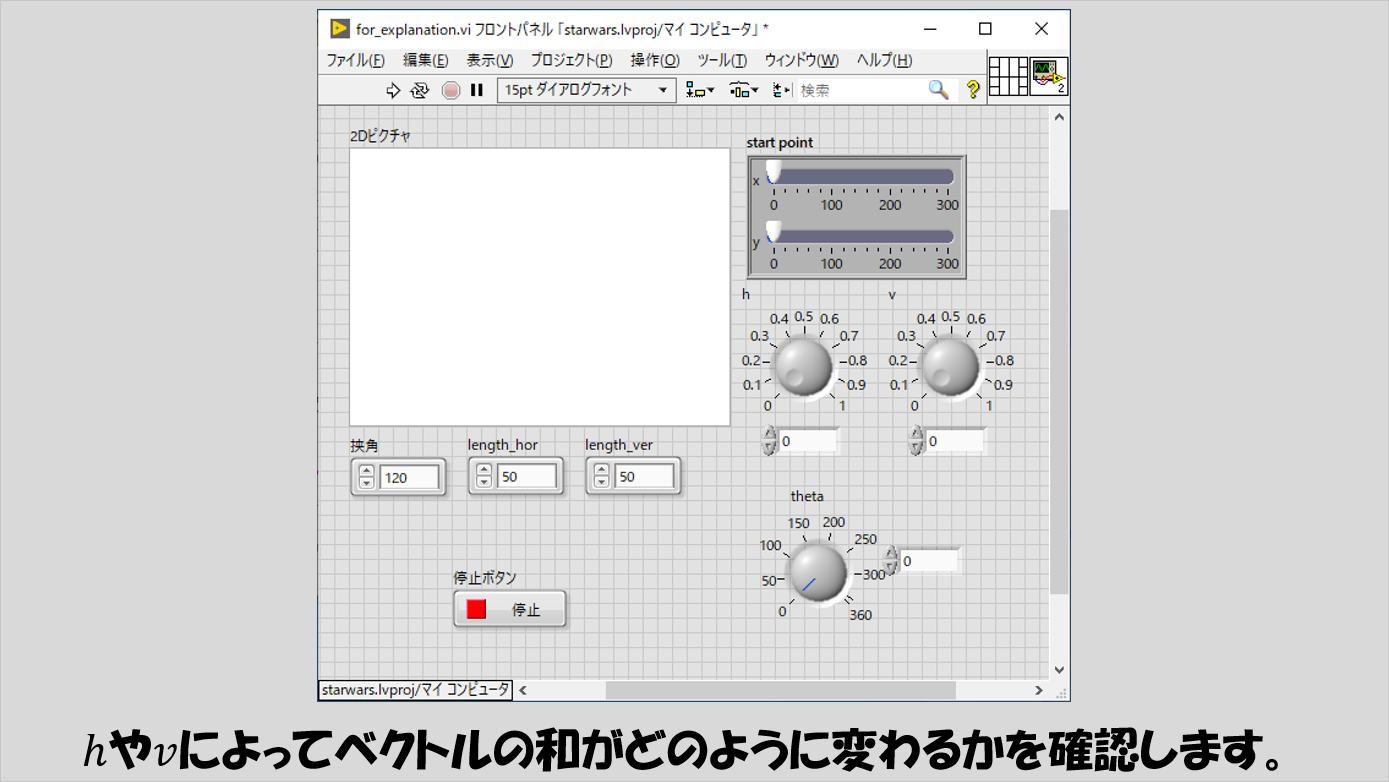
Task: Click the search magnifier icon
Action: 938,90
